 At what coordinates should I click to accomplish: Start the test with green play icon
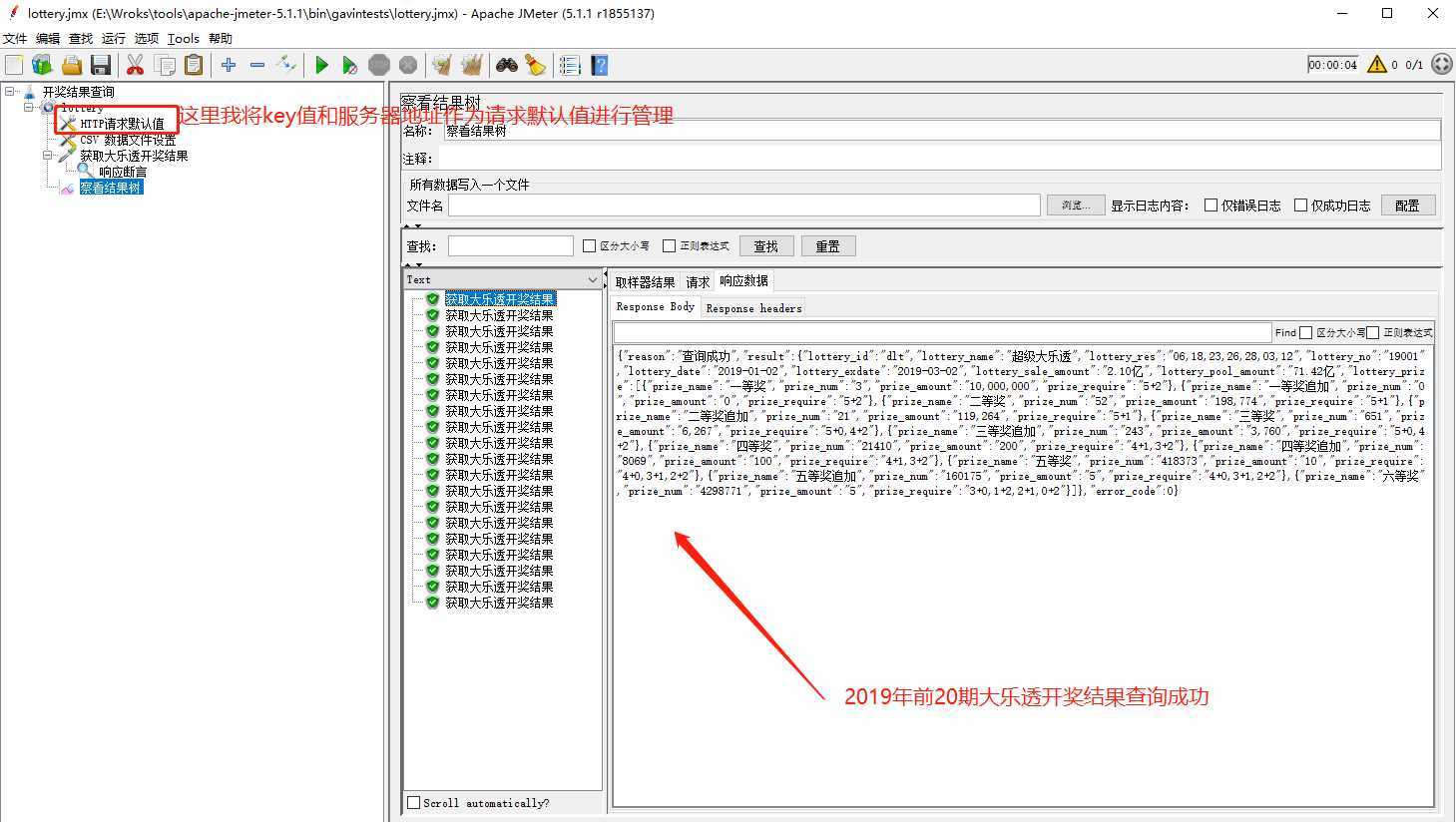point(321,65)
